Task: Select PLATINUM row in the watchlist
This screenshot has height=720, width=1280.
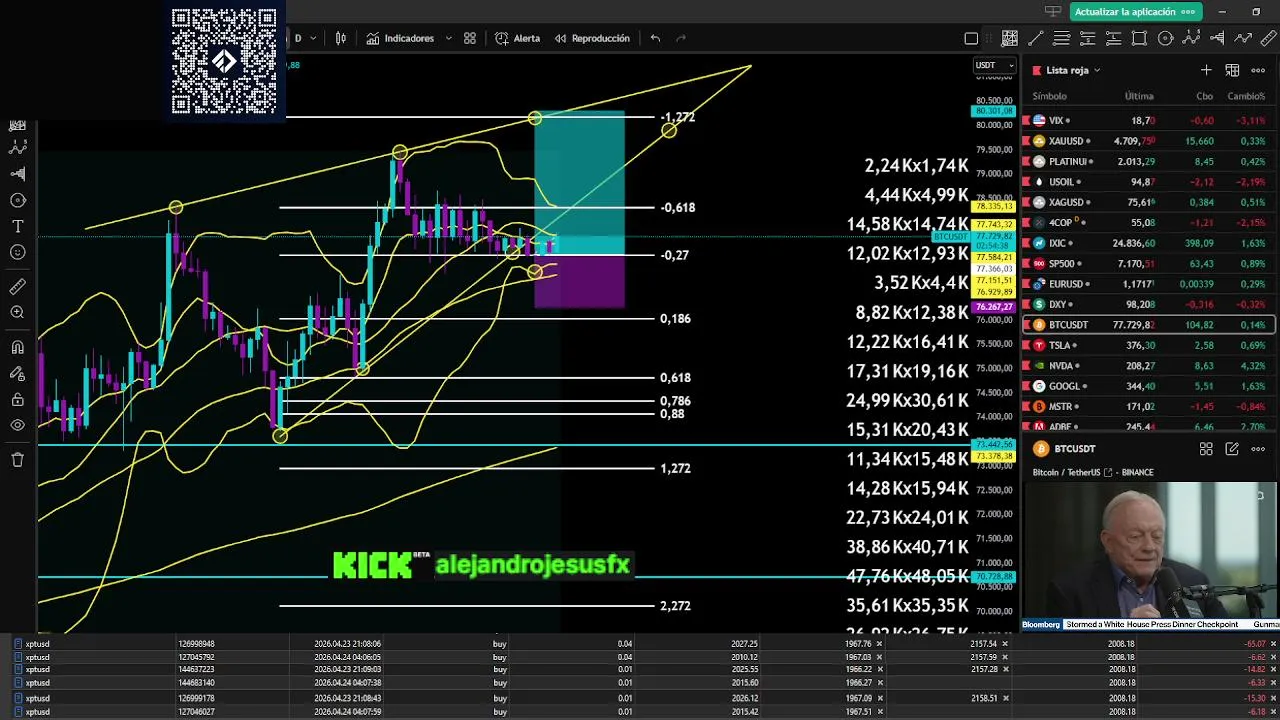Action: [1149, 161]
